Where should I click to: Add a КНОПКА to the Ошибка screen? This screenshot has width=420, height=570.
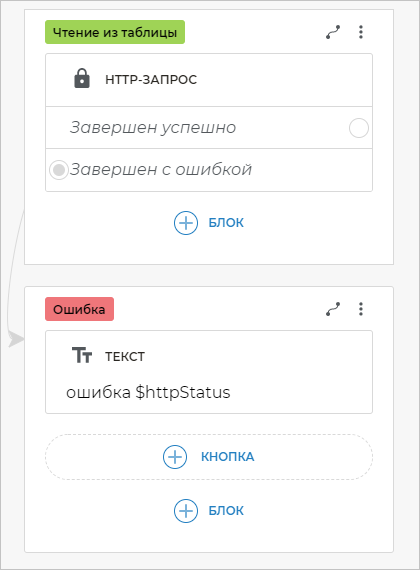(x=209, y=457)
